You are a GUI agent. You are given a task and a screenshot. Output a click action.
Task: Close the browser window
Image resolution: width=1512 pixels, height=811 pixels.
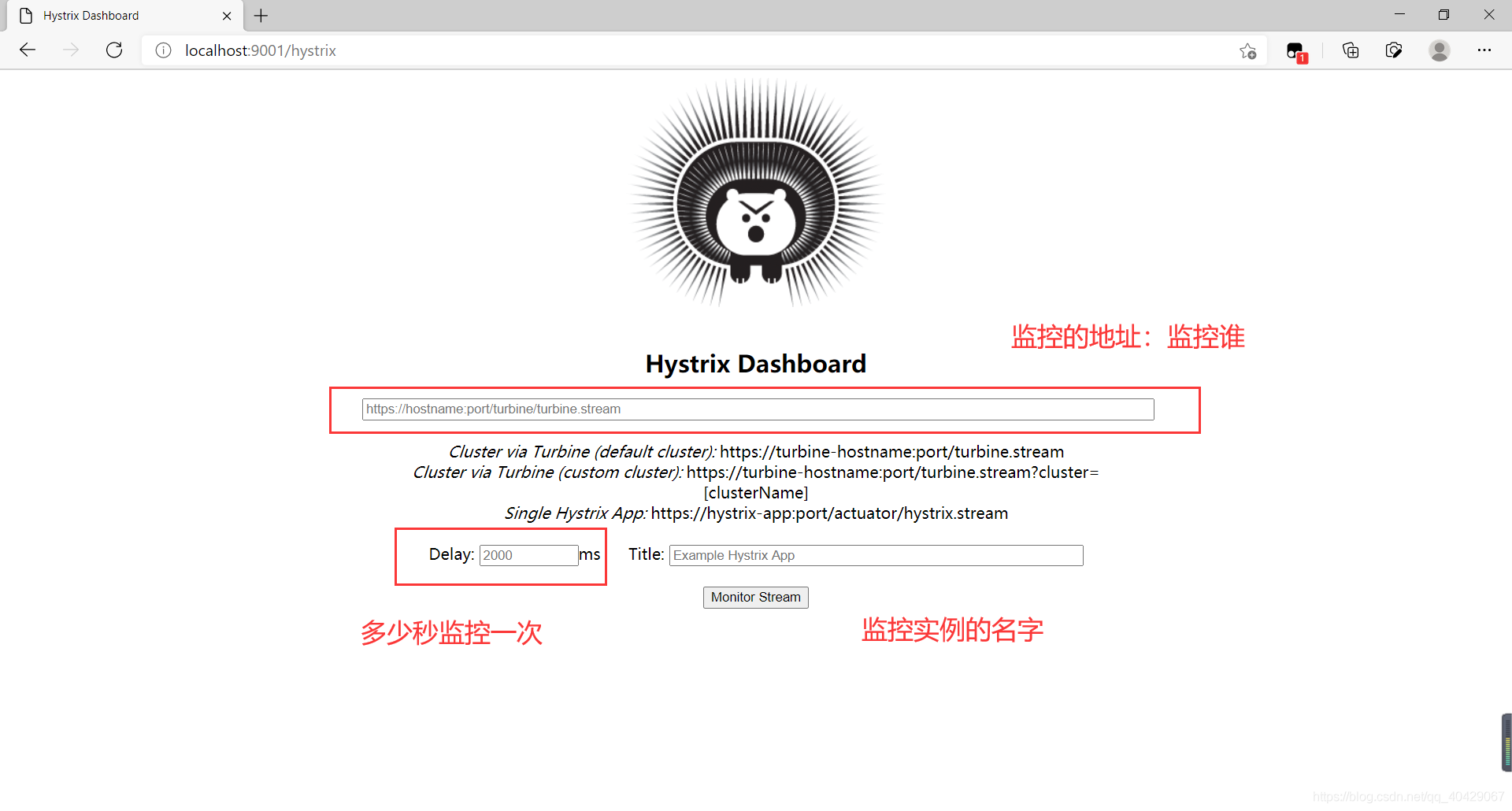(x=1488, y=15)
